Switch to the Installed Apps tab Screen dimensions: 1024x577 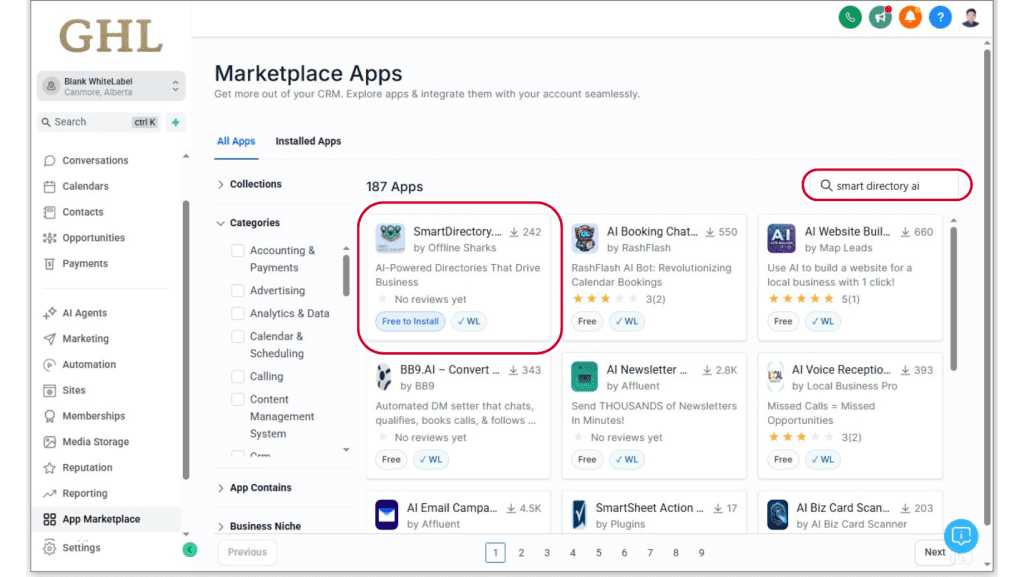pyautogui.click(x=308, y=141)
